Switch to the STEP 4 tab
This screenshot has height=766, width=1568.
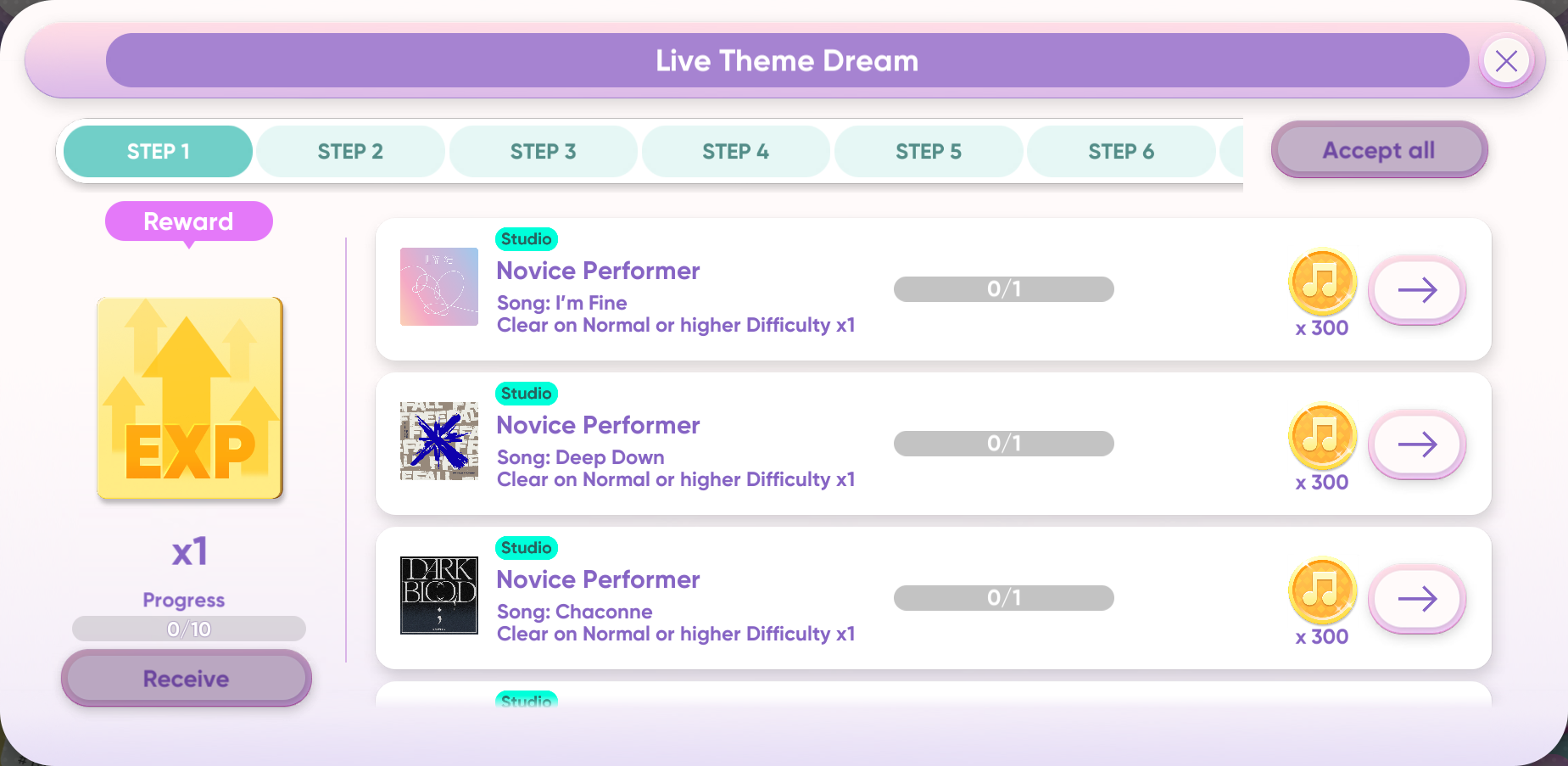click(x=735, y=152)
